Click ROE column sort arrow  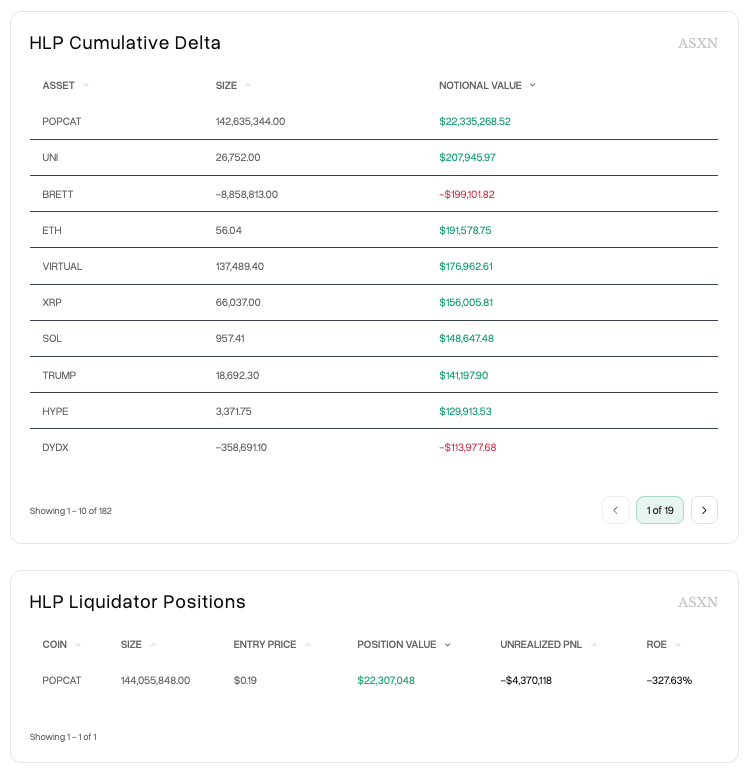tap(678, 645)
